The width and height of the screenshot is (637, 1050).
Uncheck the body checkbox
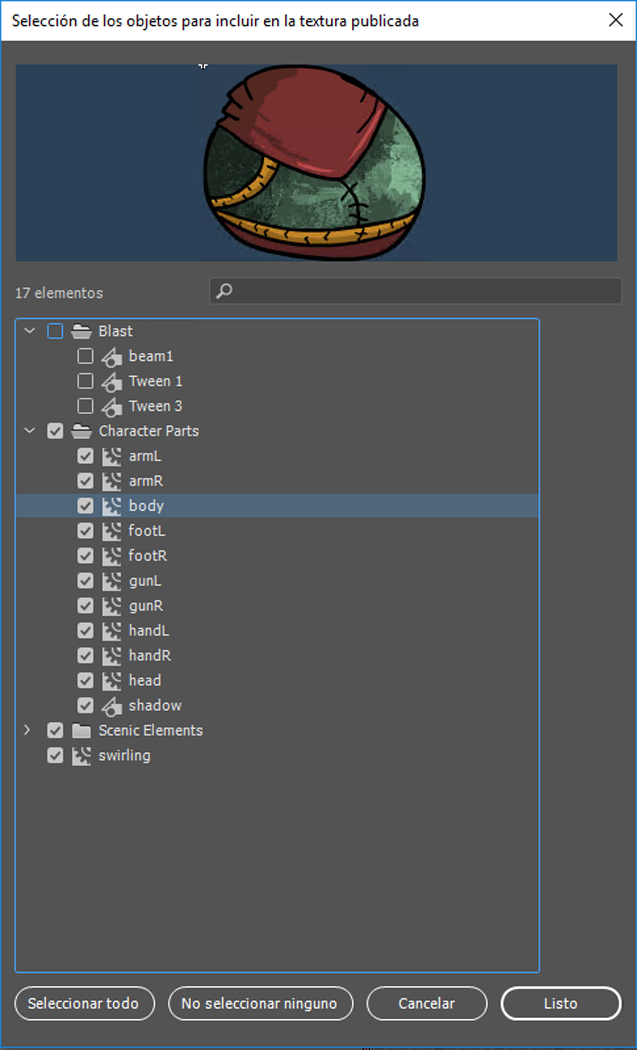click(85, 506)
